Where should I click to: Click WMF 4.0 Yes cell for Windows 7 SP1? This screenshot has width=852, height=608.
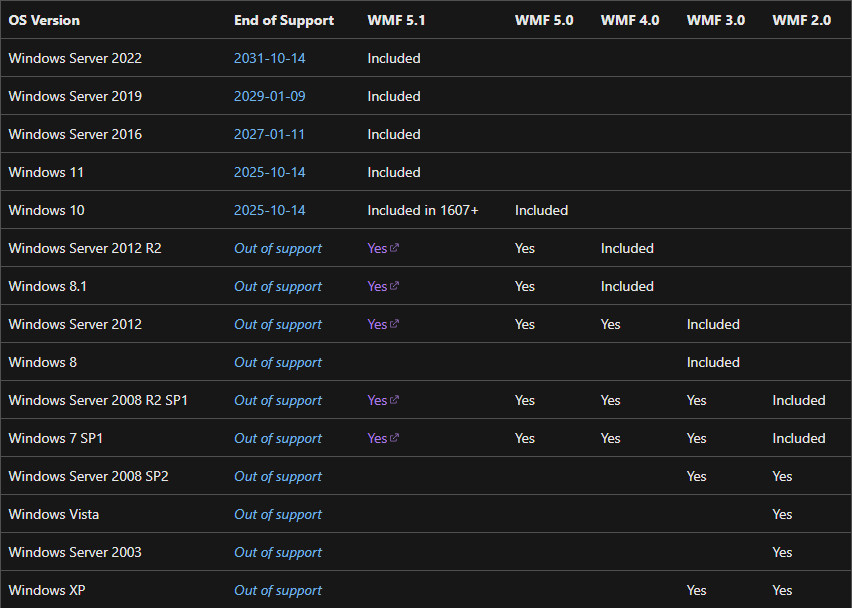610,438
